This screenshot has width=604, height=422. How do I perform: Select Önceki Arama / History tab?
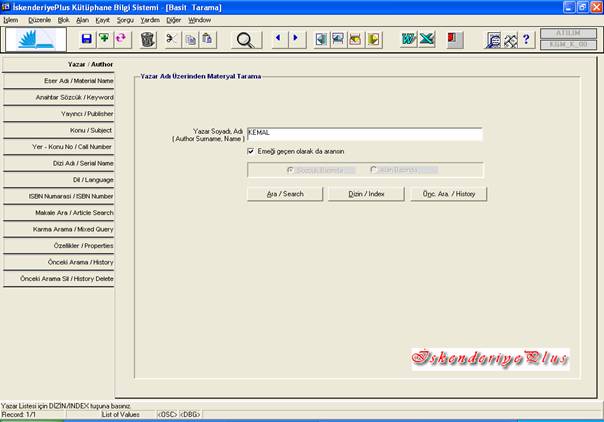pos(59,262)
